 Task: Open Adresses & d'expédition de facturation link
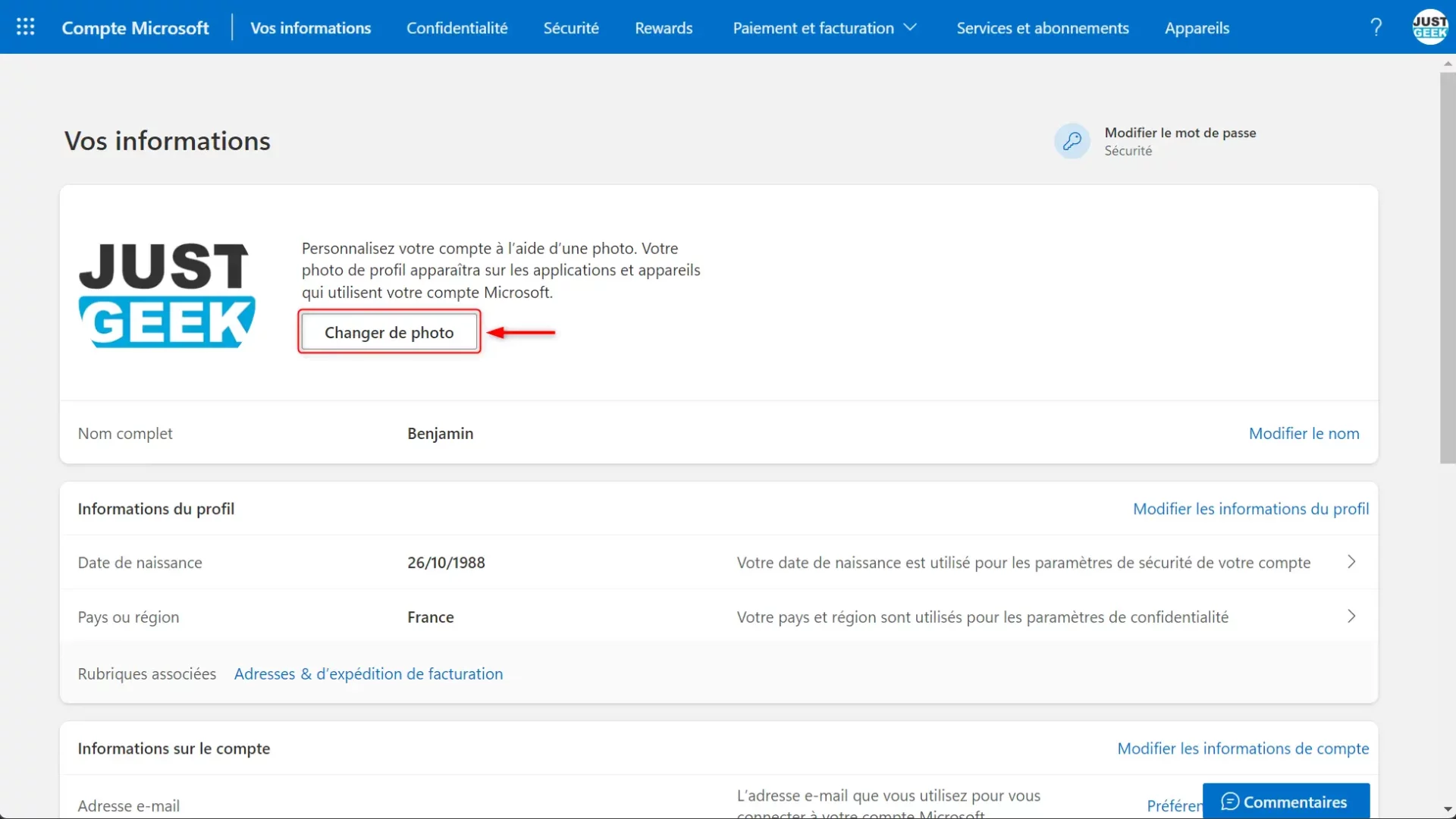[369, 673]
